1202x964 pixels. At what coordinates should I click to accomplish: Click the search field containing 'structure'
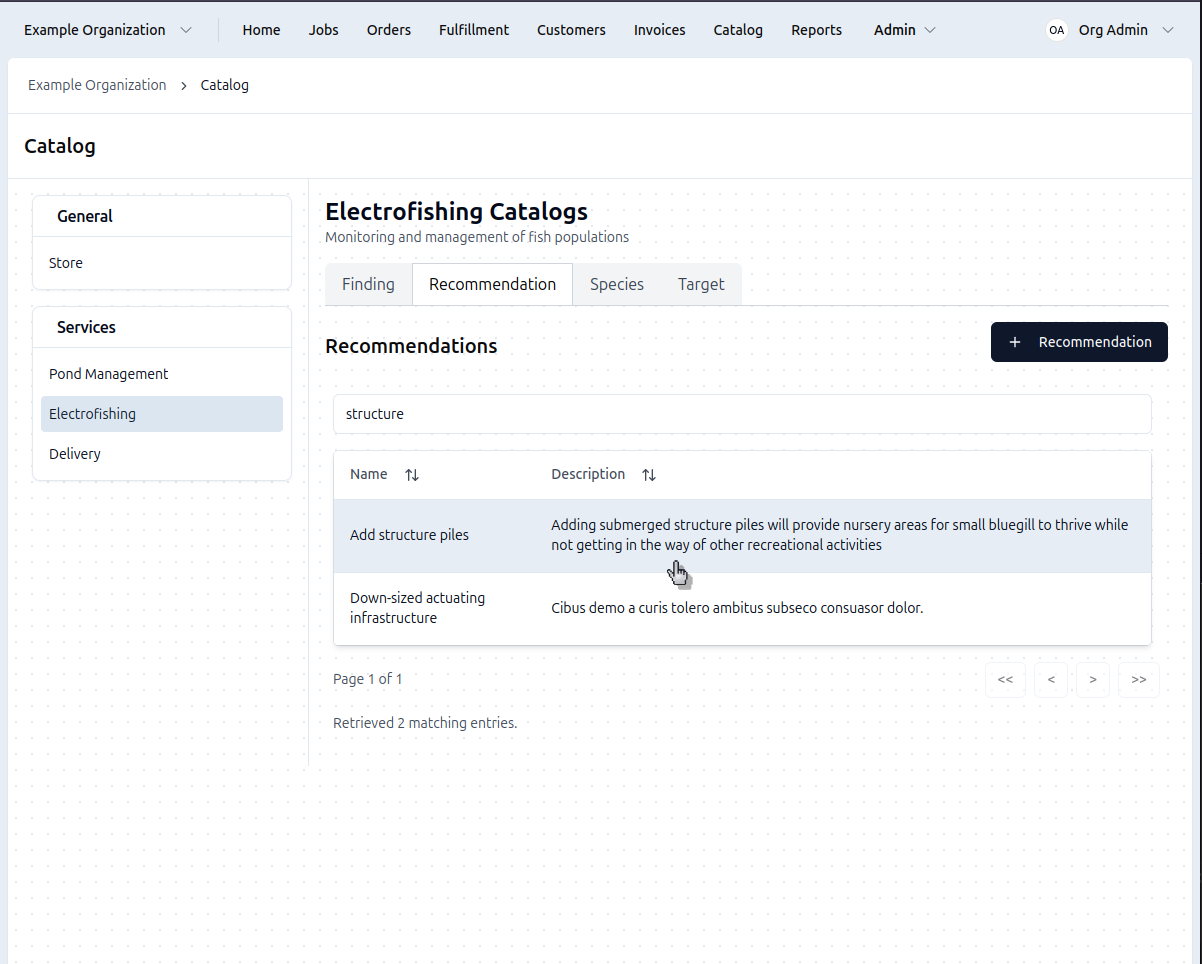click(x=741, y=414)
